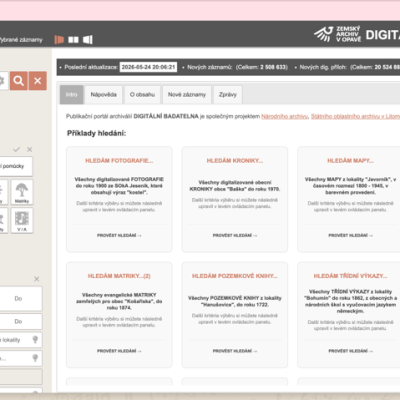The width and height of the screenshot is (400, 400).
Task: Clear search with the orange X button
Action: tap(38, 81)
